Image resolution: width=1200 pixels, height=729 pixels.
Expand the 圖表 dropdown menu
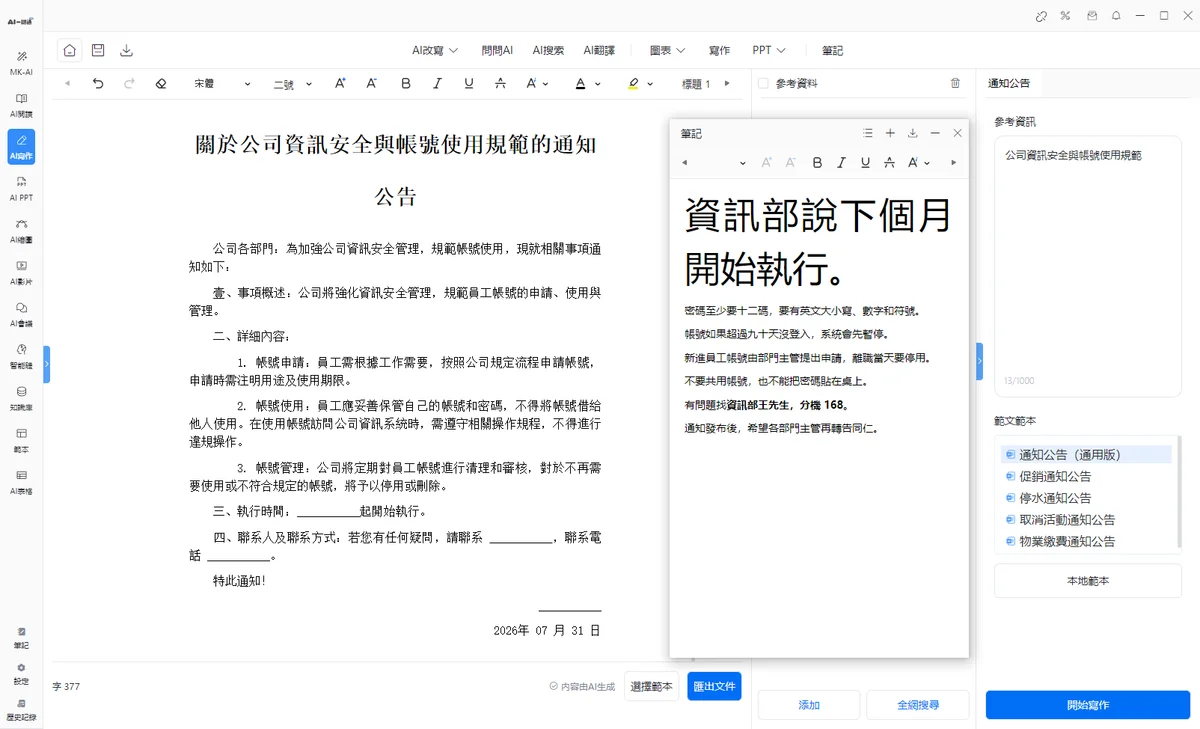coord(668,50)
